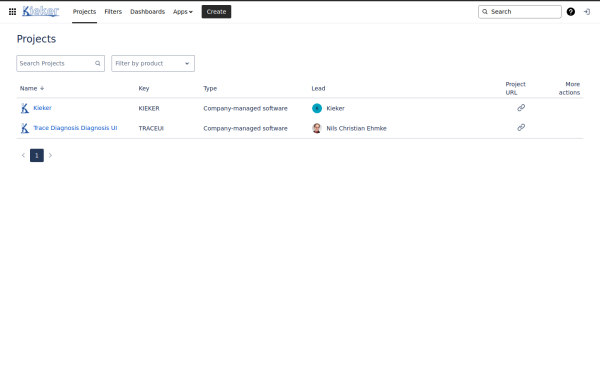Click the Projects page heading
Image resolution: width=600 pixels, height=375 pixels.
click(x=36, y=39)
